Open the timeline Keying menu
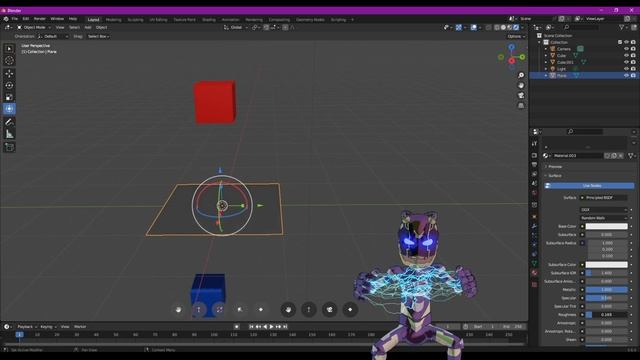 (47, 327)
